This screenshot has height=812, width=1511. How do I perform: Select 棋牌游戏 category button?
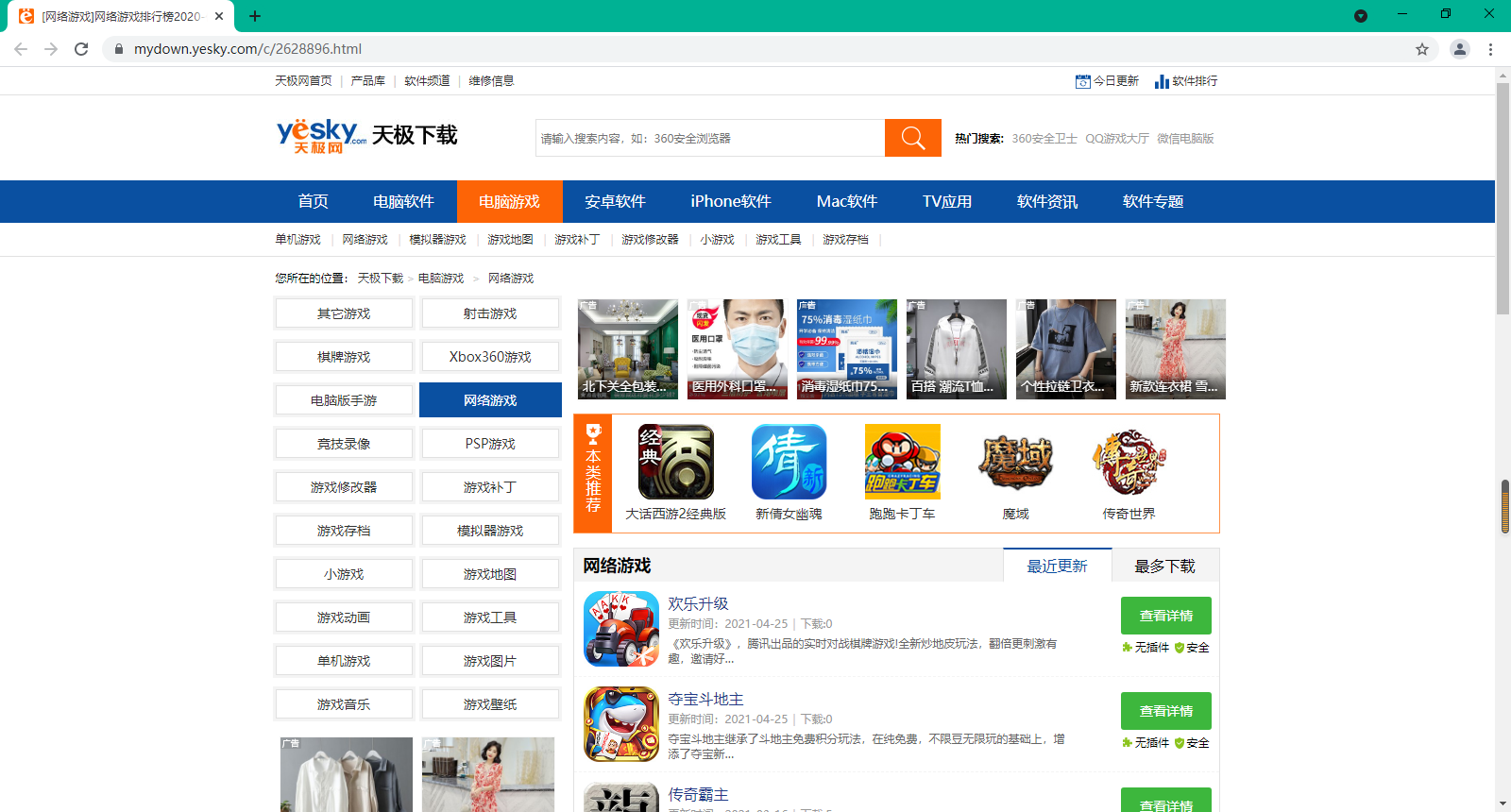(x=344, y=357)
